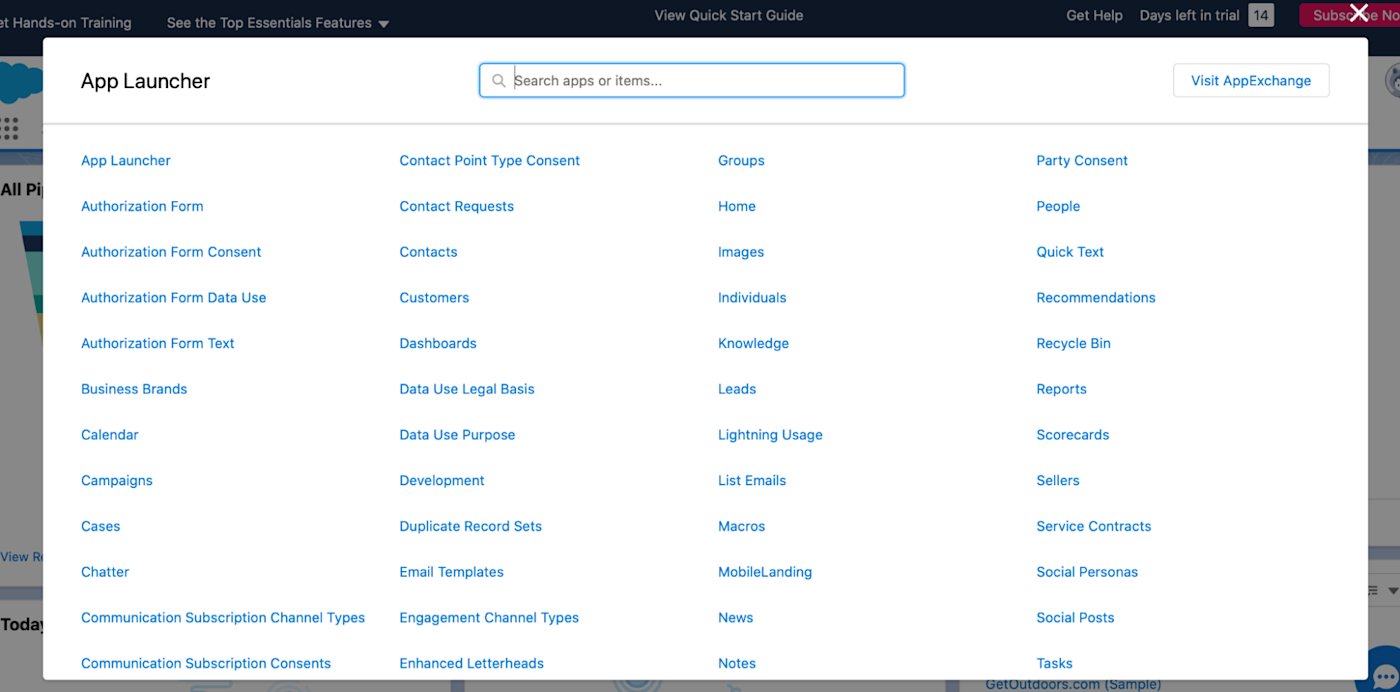Open Images item
Viewport: 1400px width, 692px height.
point(741,252)
